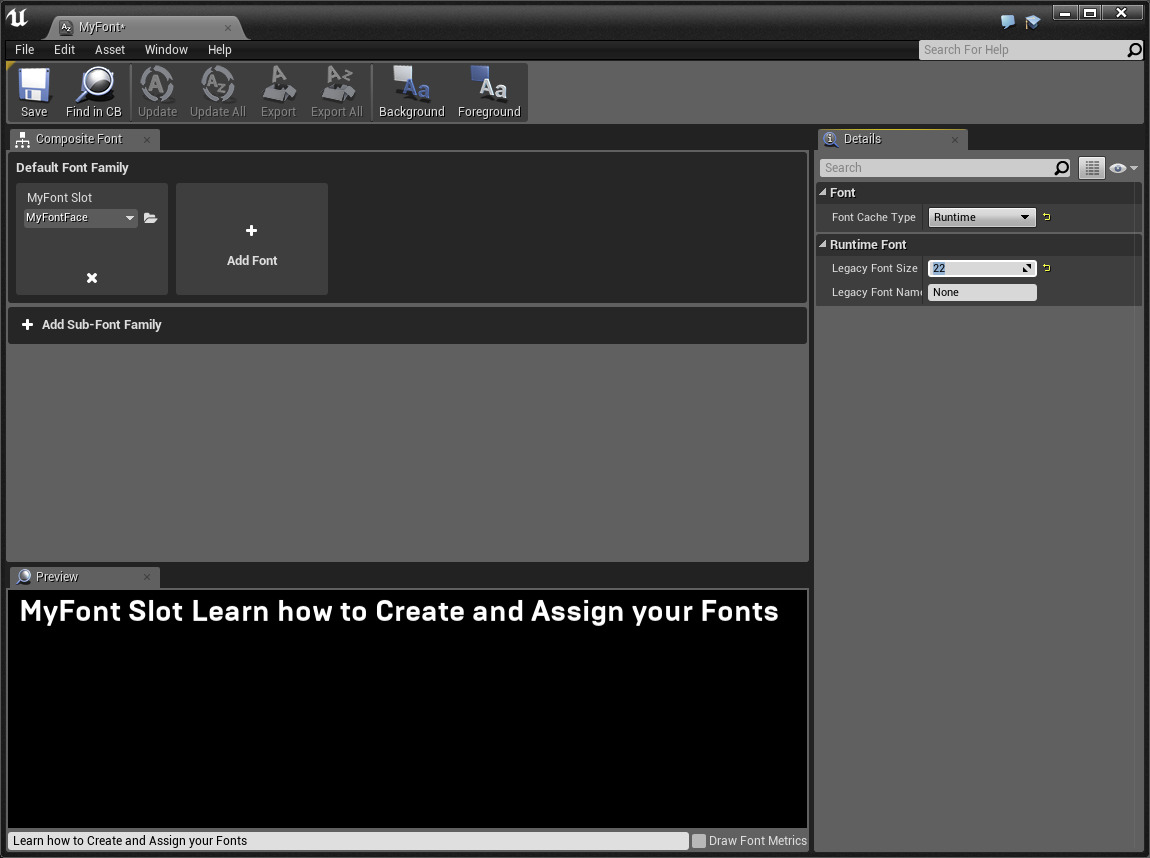The width and height of the screenshot is (1150, 858).
Task: Click the Add Font button
Action: click(x=251, y=239)
